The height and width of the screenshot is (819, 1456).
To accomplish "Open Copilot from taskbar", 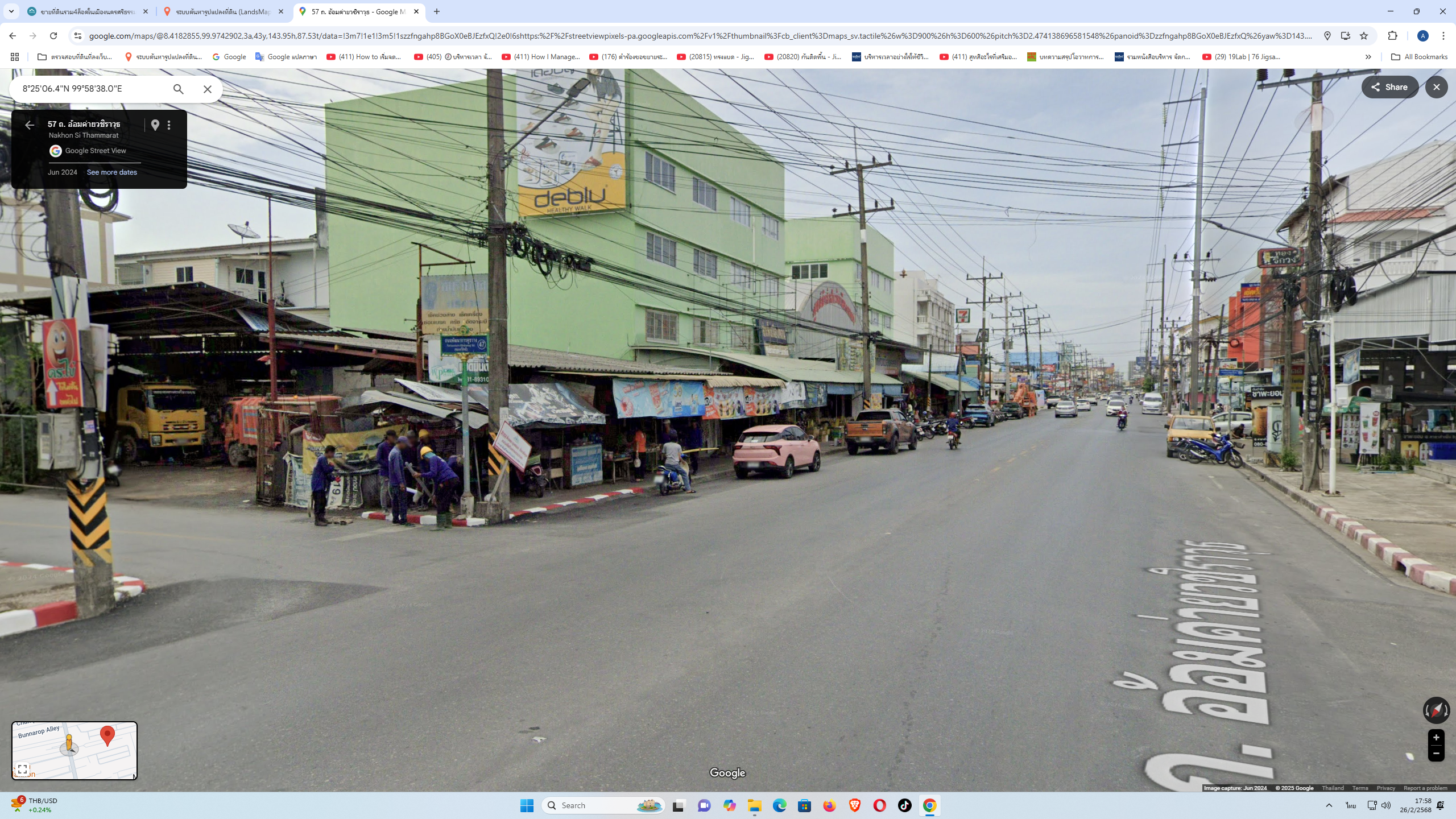I will pyautogui.click(x=729, y=805).
